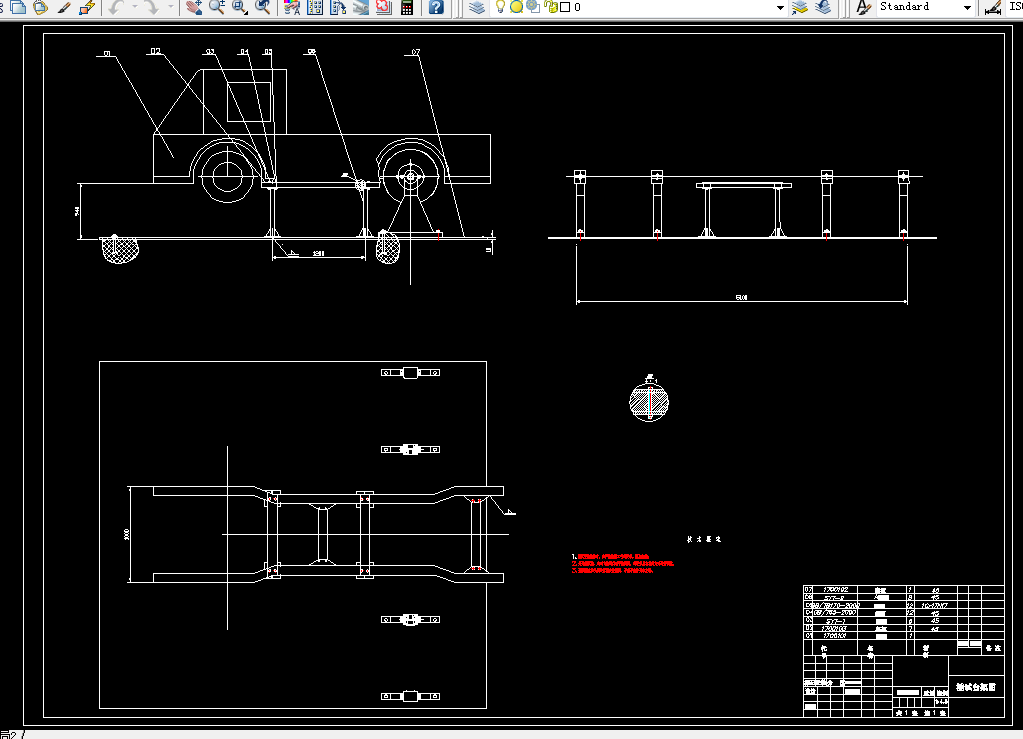Select the part balloon label 02
This screenshot has width=1023, height=739.
(x=155, y=51)
